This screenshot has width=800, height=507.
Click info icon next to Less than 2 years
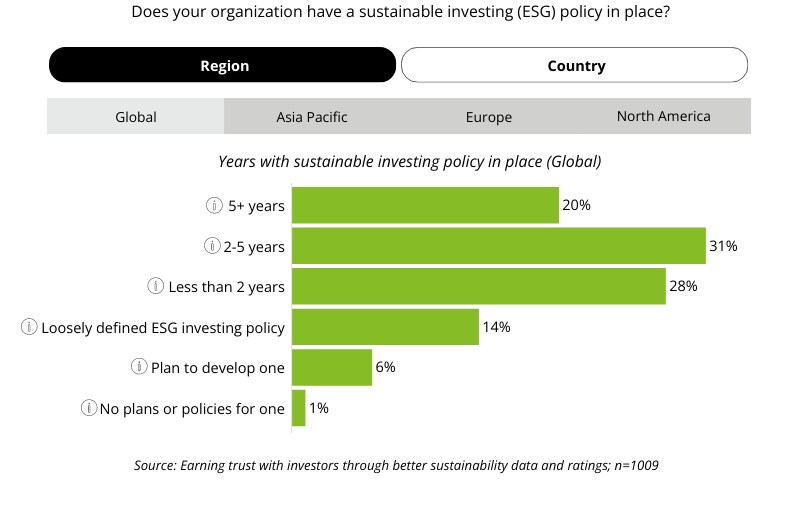(x=155, y=287)
